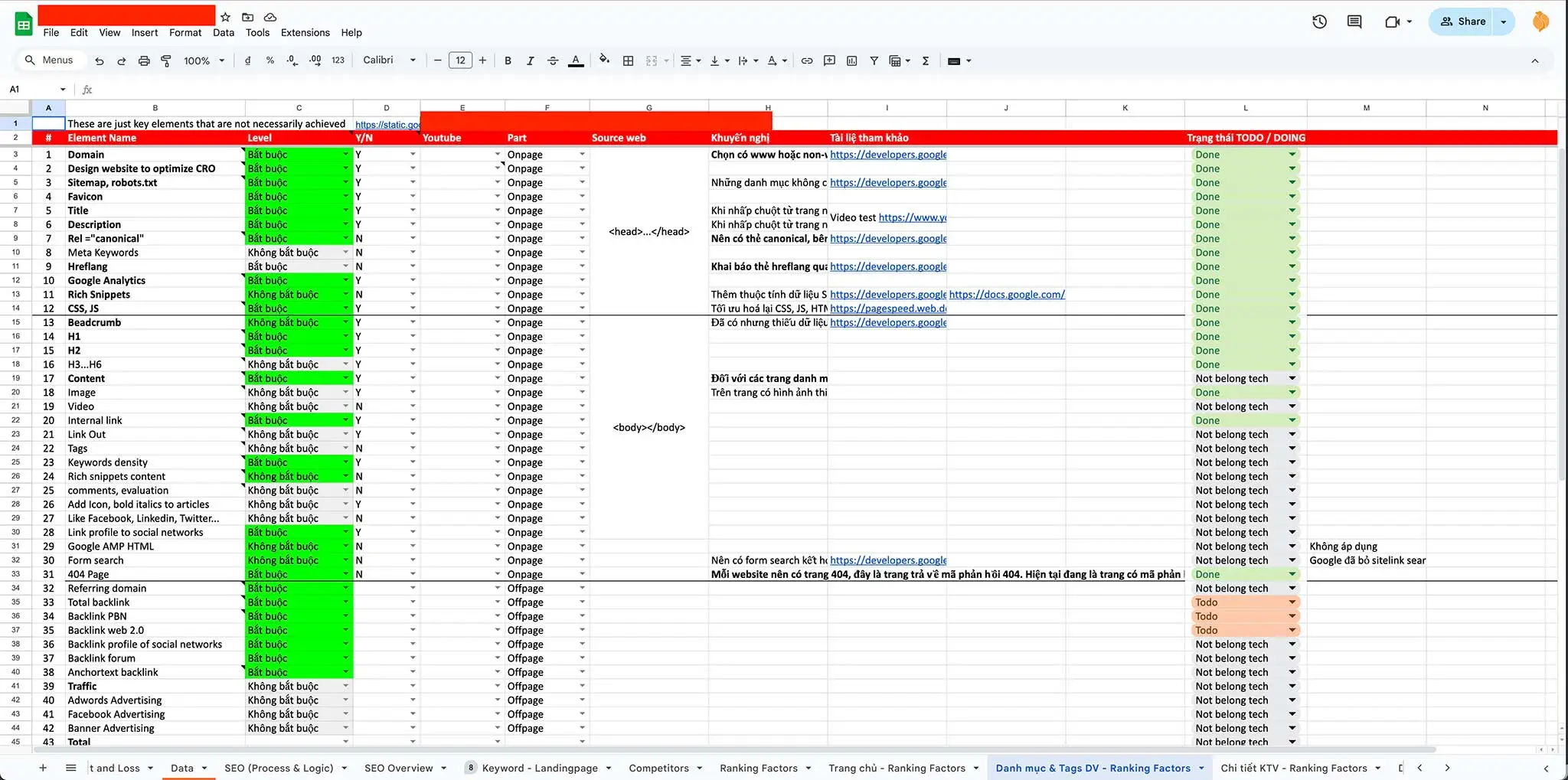Increase the font size with plus
This screenshot has height=780, width=1568.
[482, 60]
